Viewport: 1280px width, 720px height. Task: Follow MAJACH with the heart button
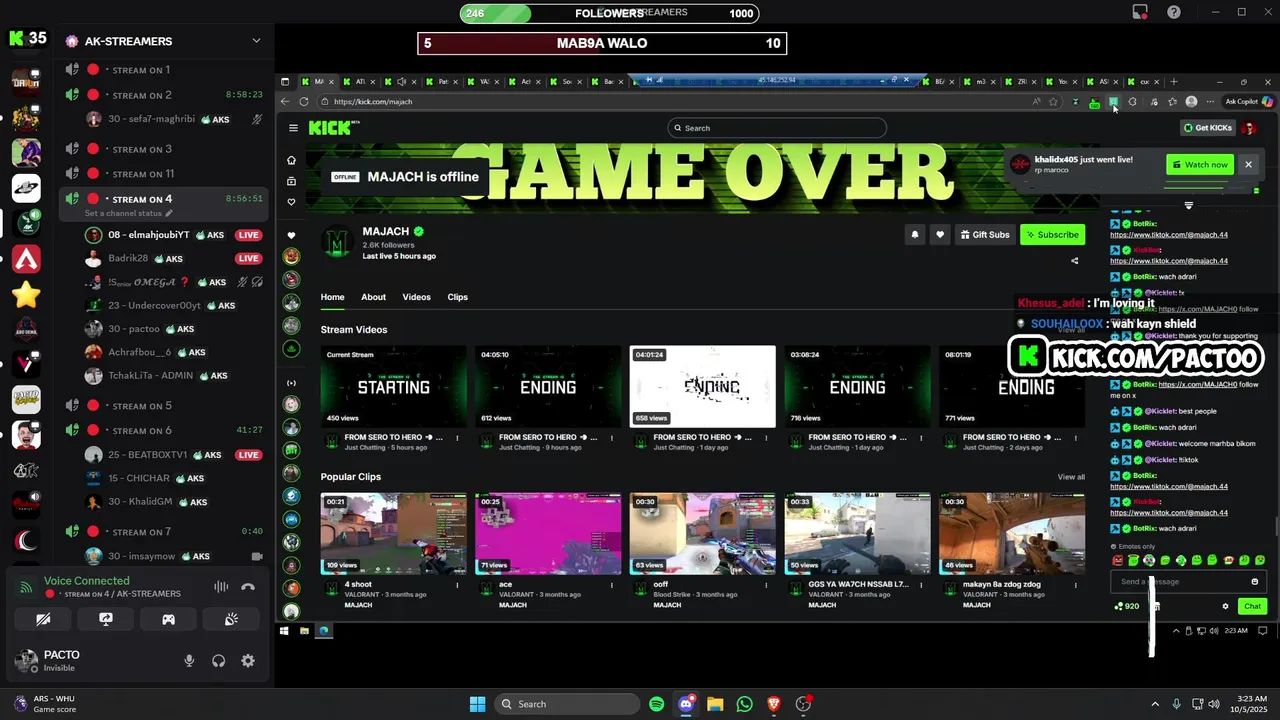point(939,234)
